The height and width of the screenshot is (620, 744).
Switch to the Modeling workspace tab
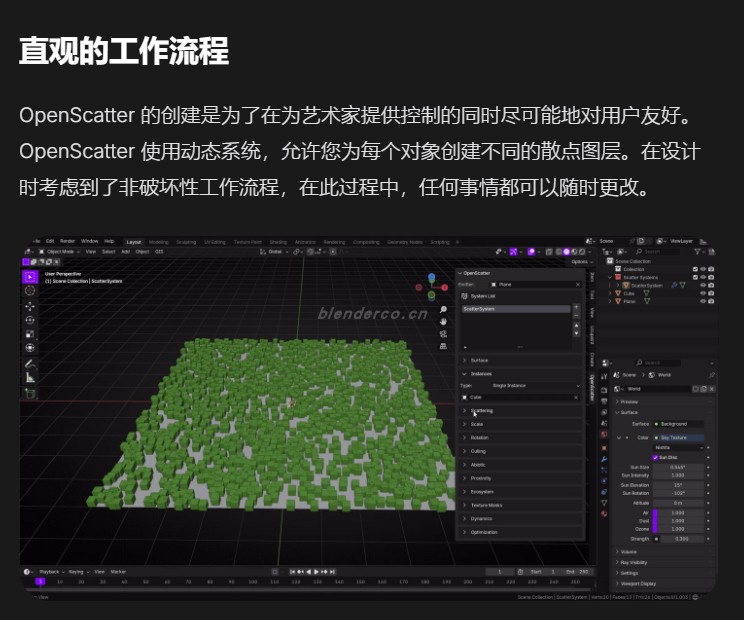[x=158, y=242]
